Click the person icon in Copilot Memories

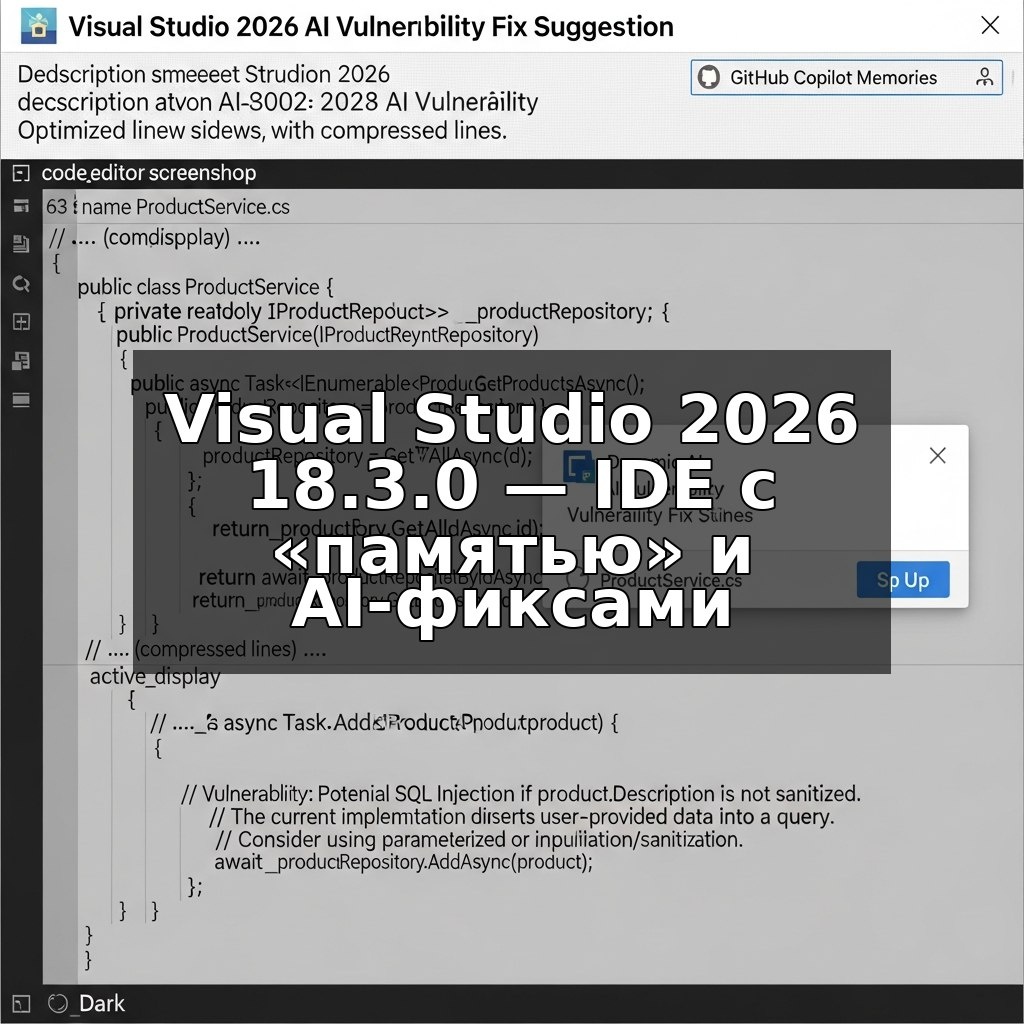click(x=984, y=77)
